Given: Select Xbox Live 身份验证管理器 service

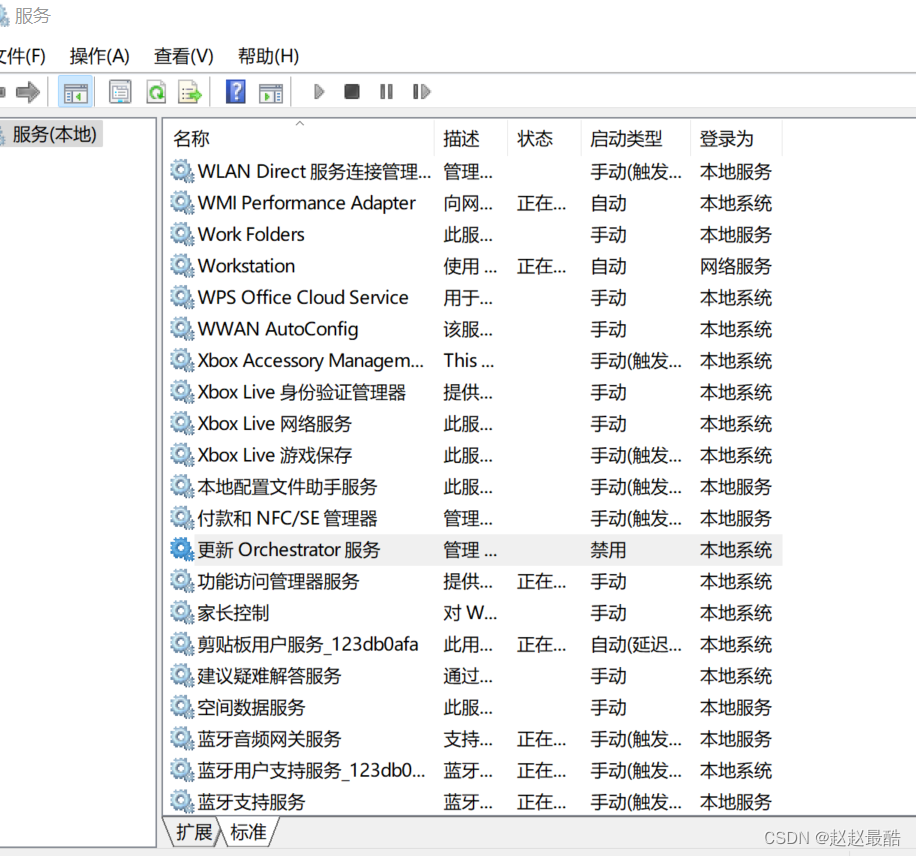Looking at the screenshot, I should pyautogui.click(x=301, y=392).
